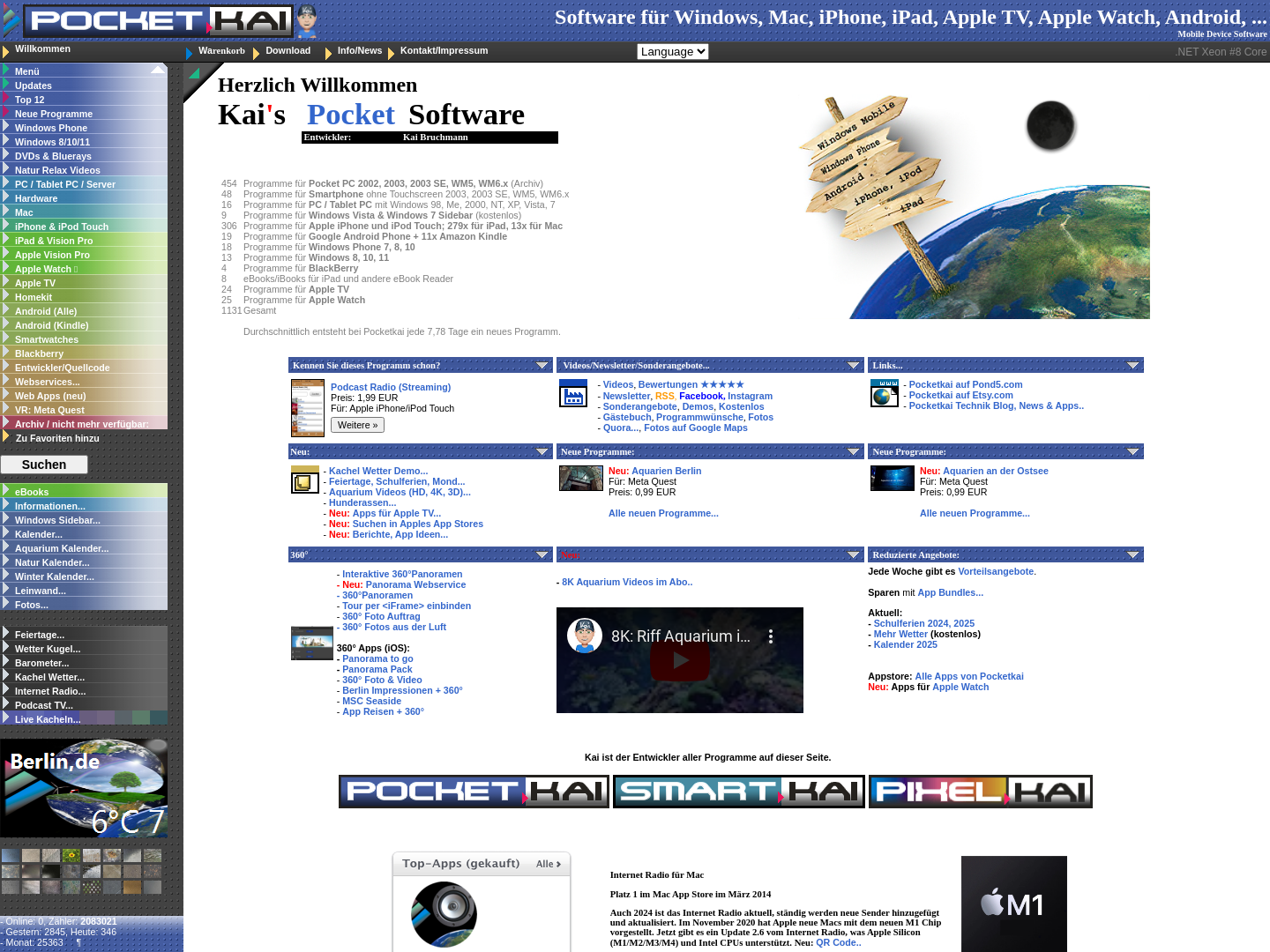Click the Pocket Kai logo banner

click(158, 21)
